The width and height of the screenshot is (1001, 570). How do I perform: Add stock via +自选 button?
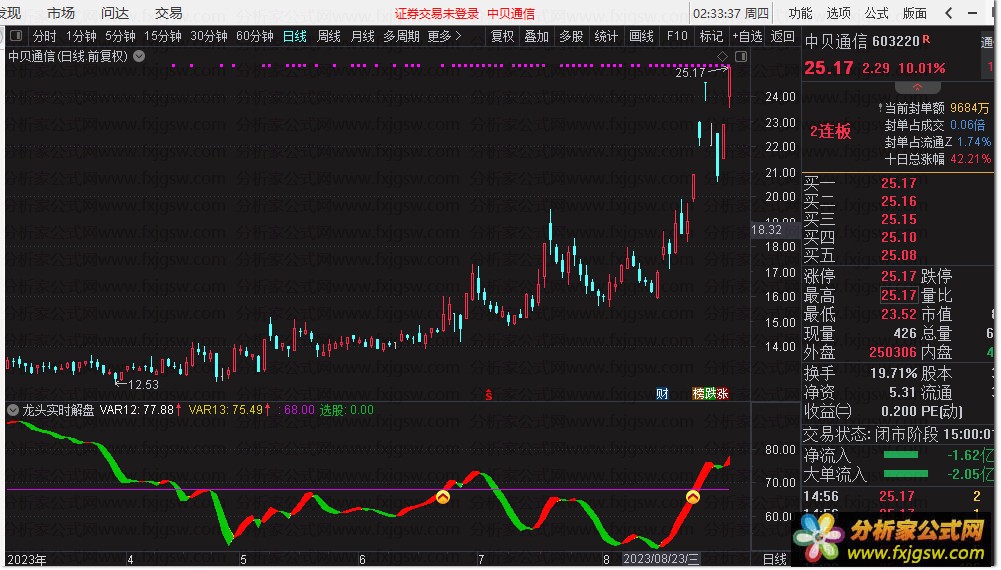[x=747, y=36]
